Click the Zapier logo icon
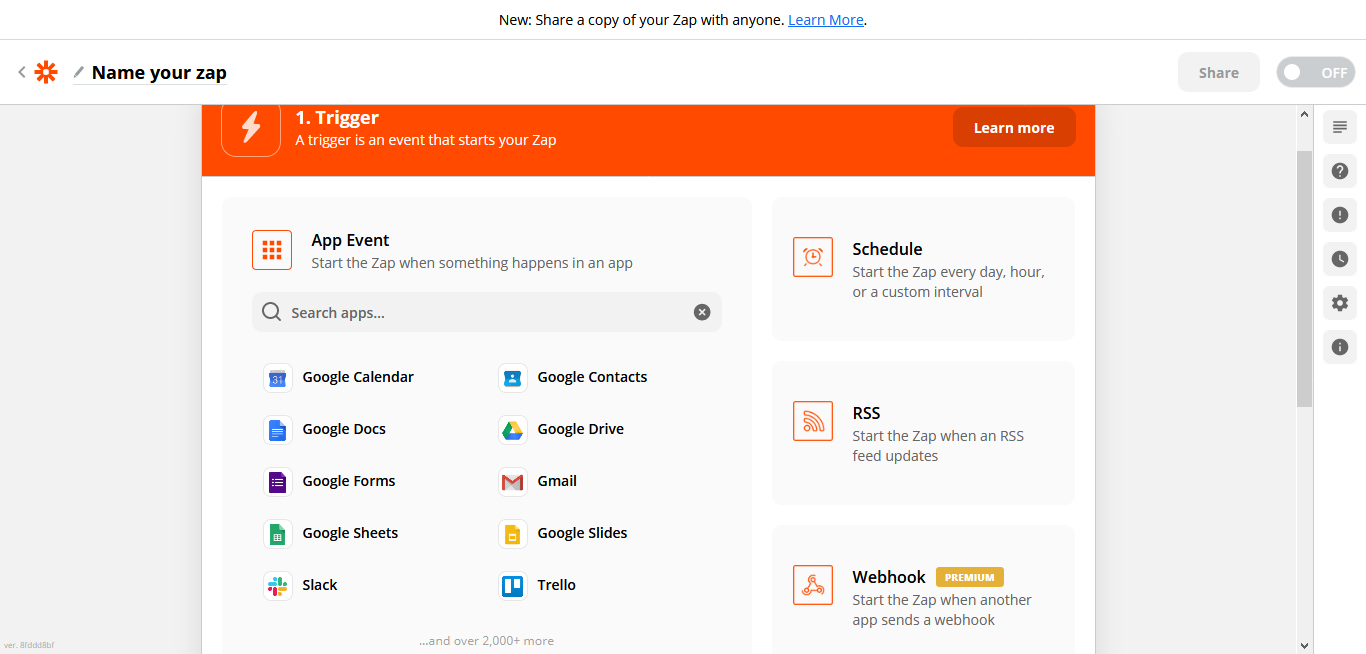 pos(46,72)
